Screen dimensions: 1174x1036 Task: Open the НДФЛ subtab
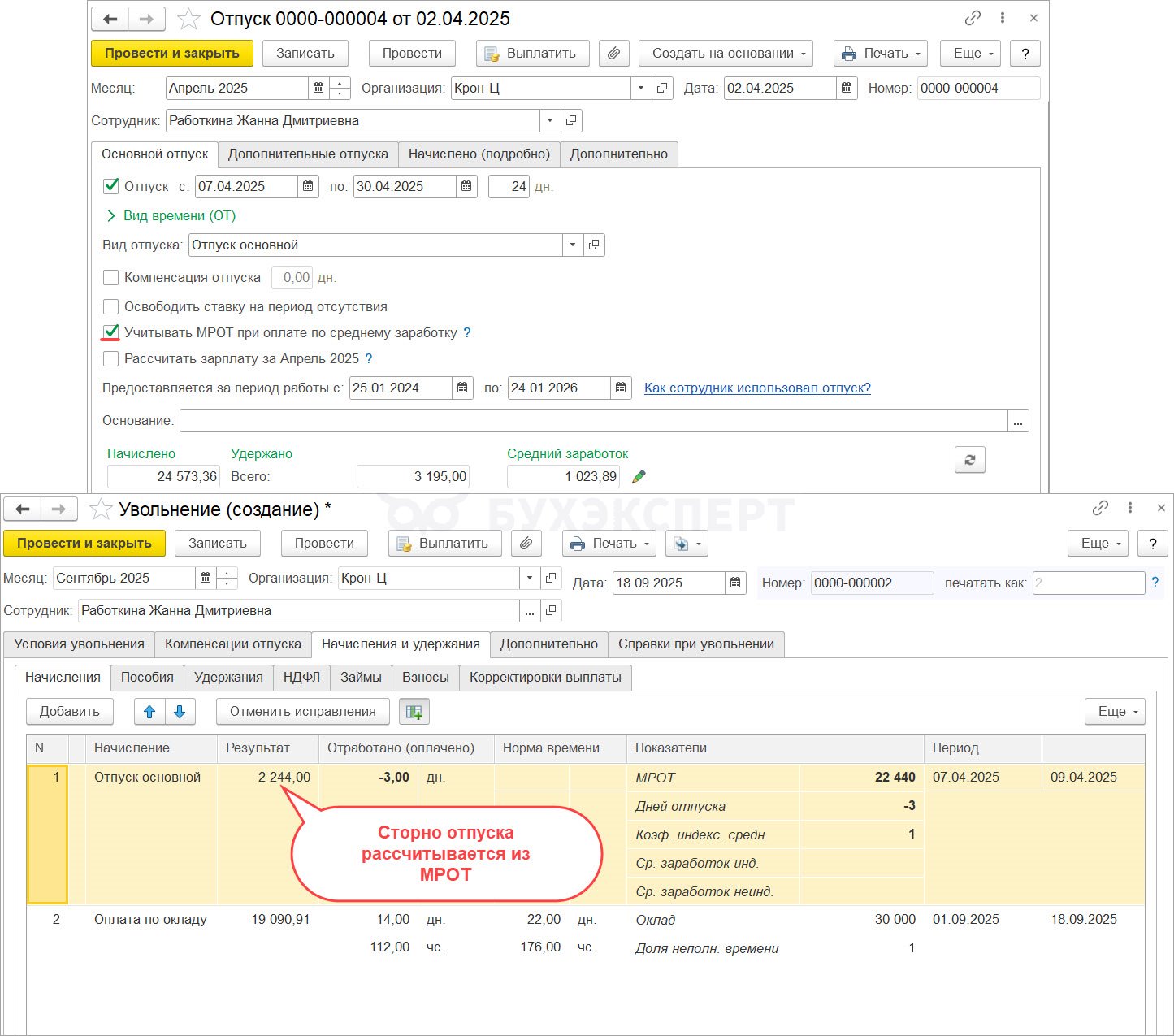pyautogui.click(x=301, y=678)
